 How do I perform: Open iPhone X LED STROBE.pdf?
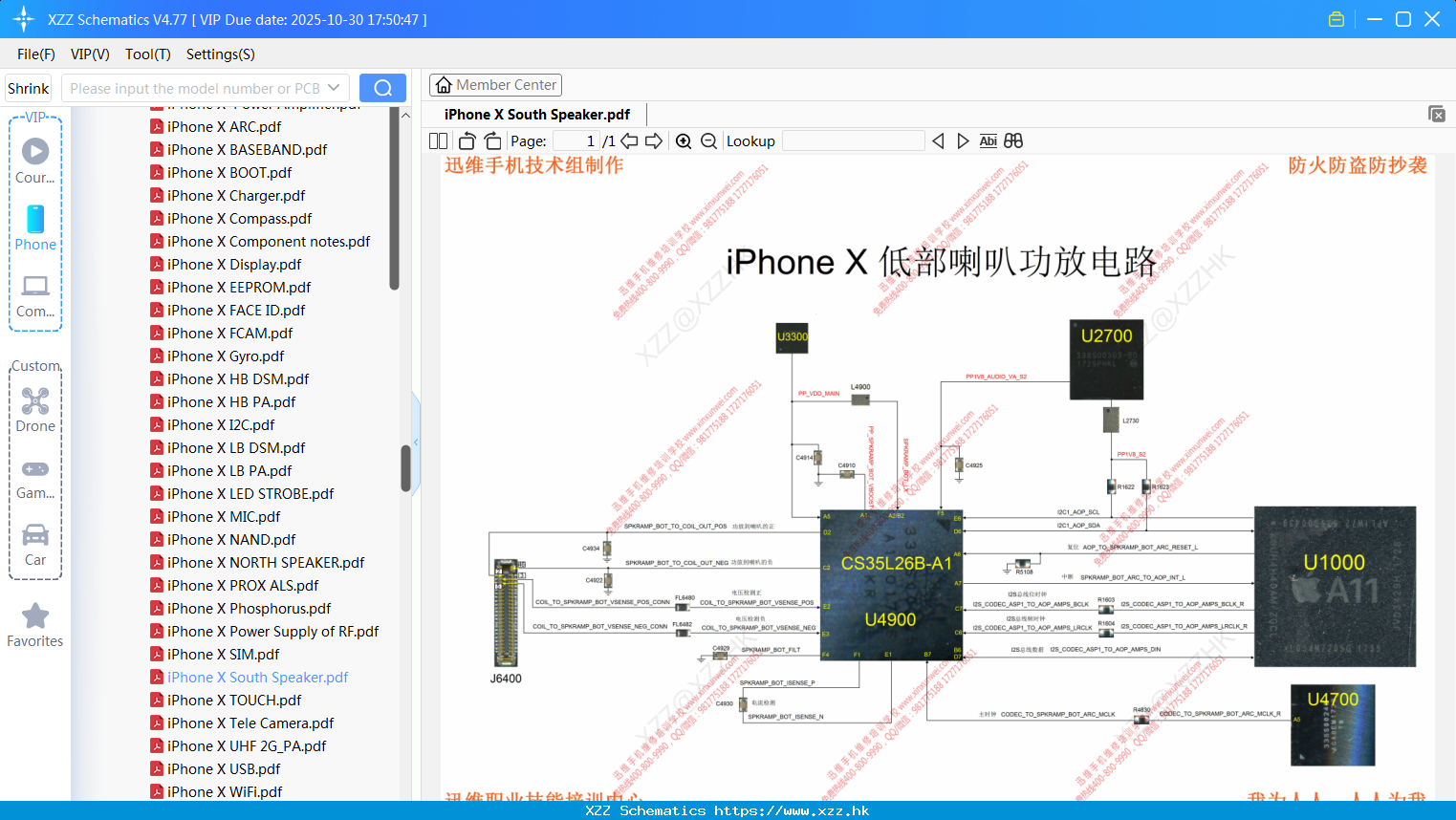250,493
